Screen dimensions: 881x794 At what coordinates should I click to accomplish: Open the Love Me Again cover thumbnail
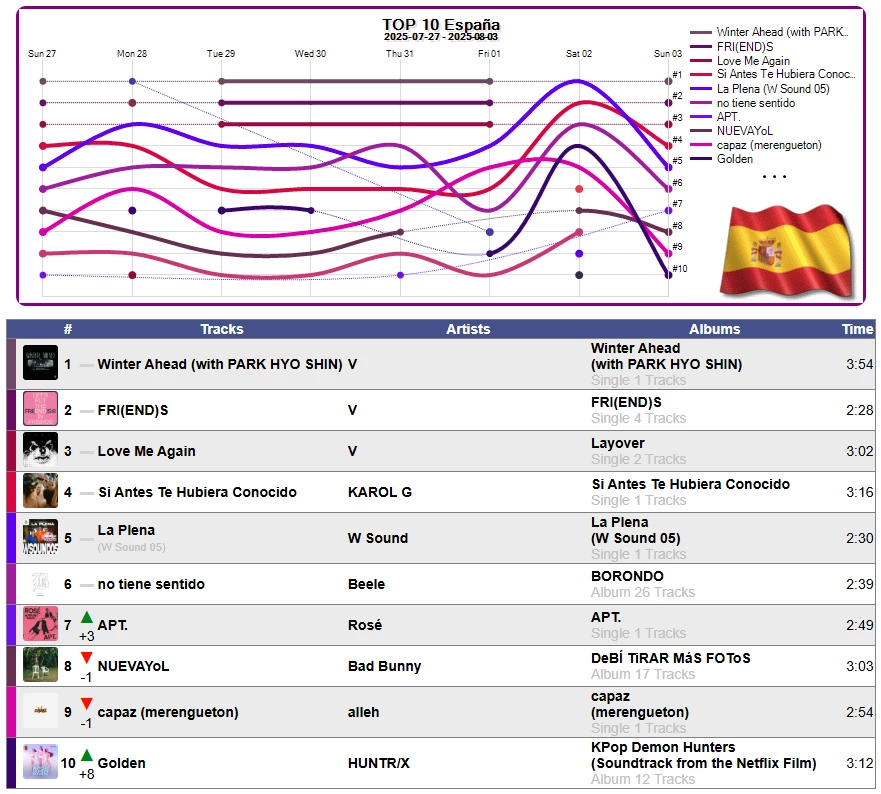click(x=40, y=450)
